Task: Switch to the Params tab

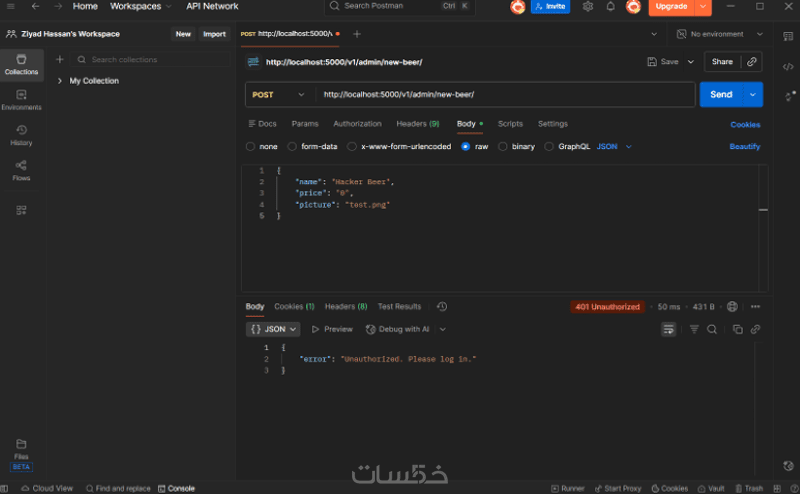Action: [305, 124]
